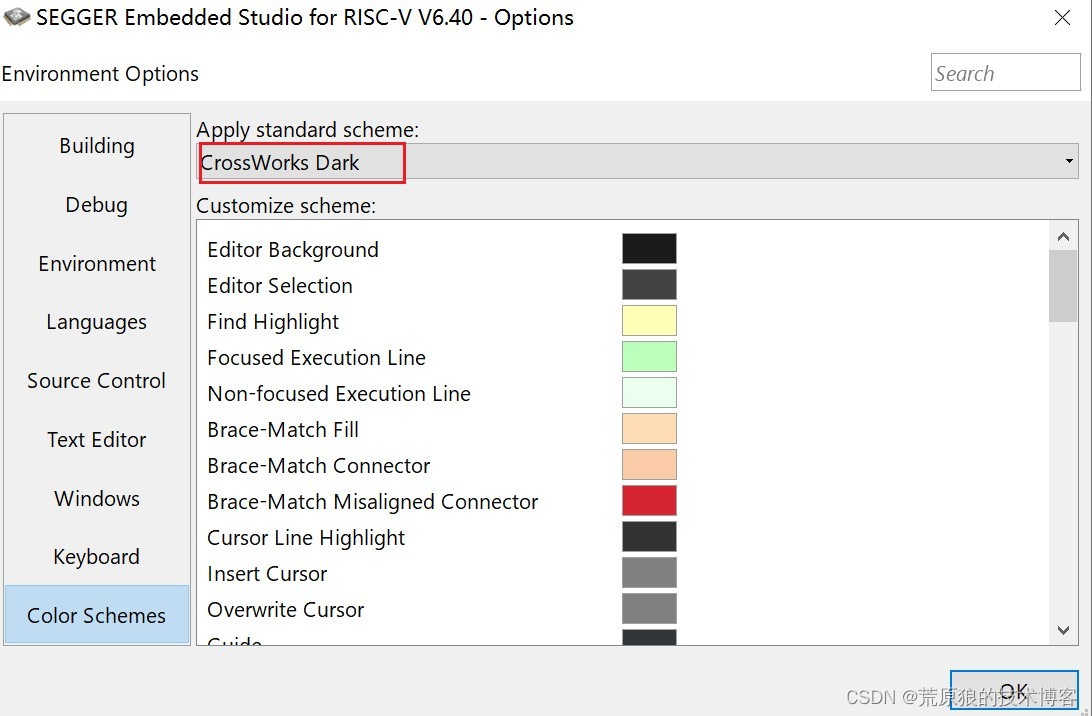The image size is (1092, 716).
Task: Click inside the Search field
Action: (x=1004, y=72)
